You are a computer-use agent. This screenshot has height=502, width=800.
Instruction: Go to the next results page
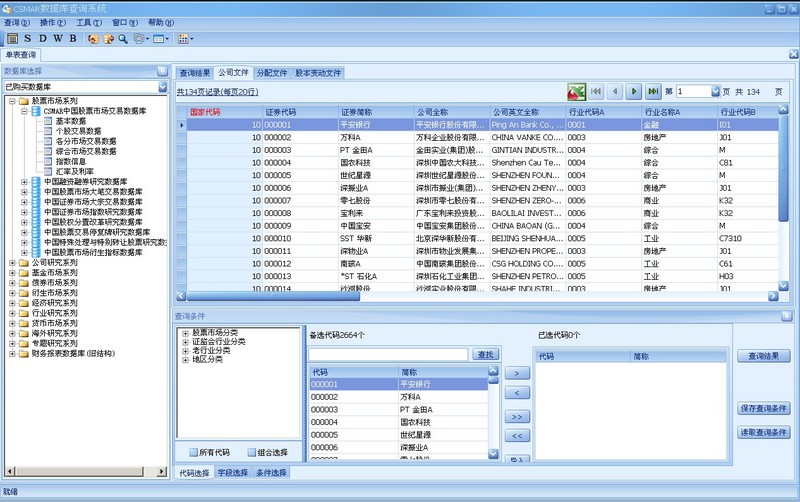tap(634, 92)
